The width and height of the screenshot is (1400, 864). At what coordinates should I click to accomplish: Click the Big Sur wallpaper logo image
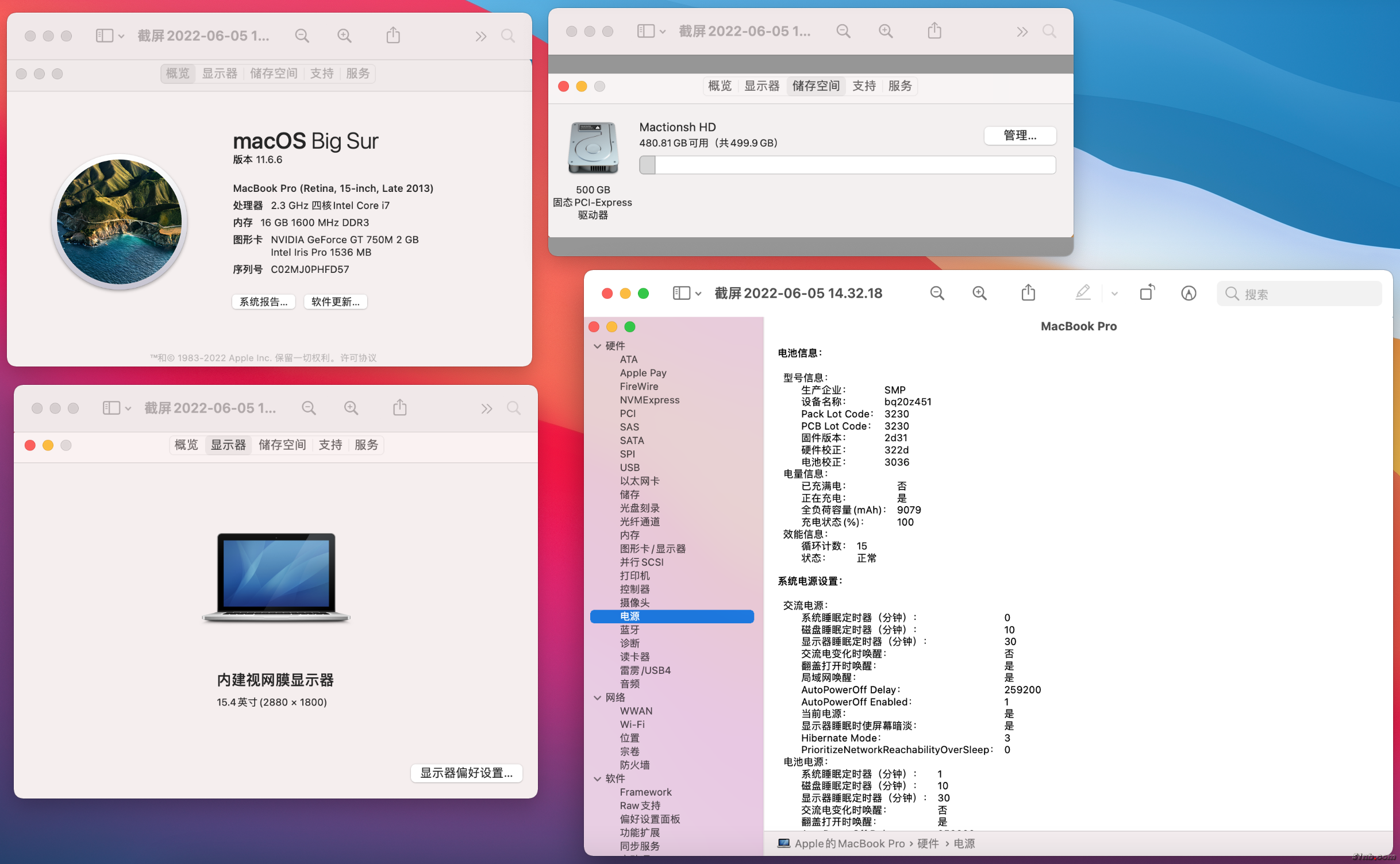point(120,222)
